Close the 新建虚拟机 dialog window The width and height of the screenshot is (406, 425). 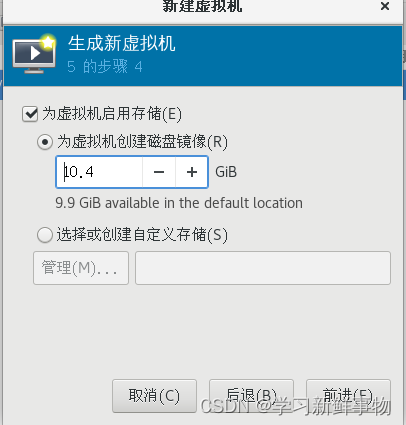pyautogui.click(x=385, y=6)
